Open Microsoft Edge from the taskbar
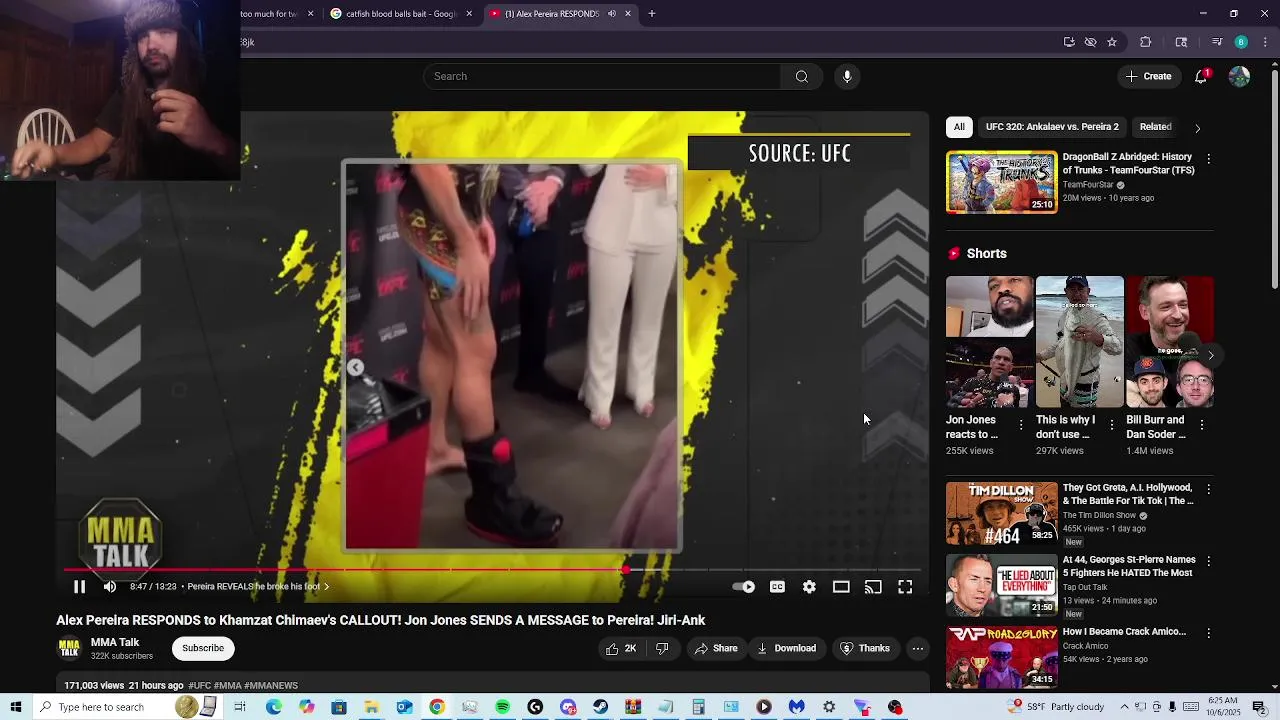 [x=274, y=707]
